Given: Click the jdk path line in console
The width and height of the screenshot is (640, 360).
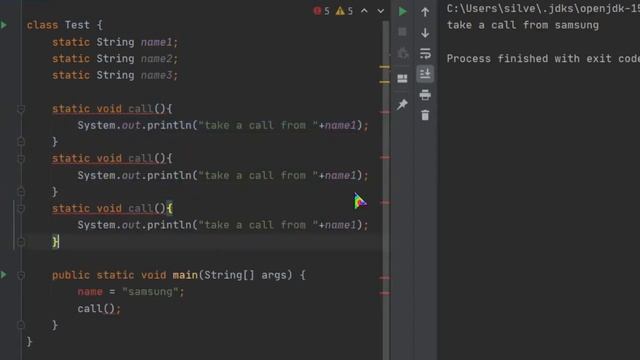Looking at the screenshot, I should coord(543,9).
